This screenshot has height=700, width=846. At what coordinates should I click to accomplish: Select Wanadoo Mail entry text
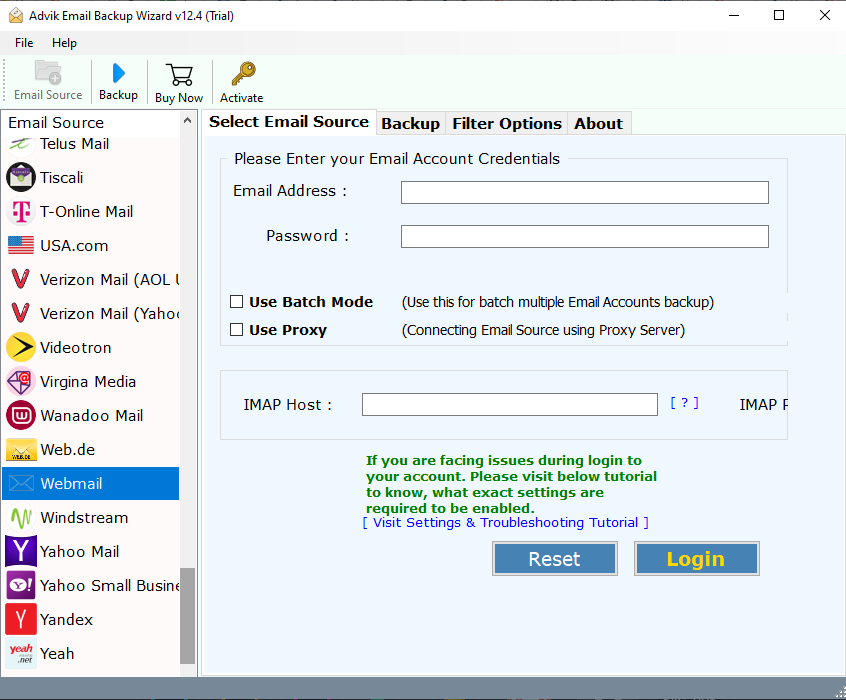point(92,416)
